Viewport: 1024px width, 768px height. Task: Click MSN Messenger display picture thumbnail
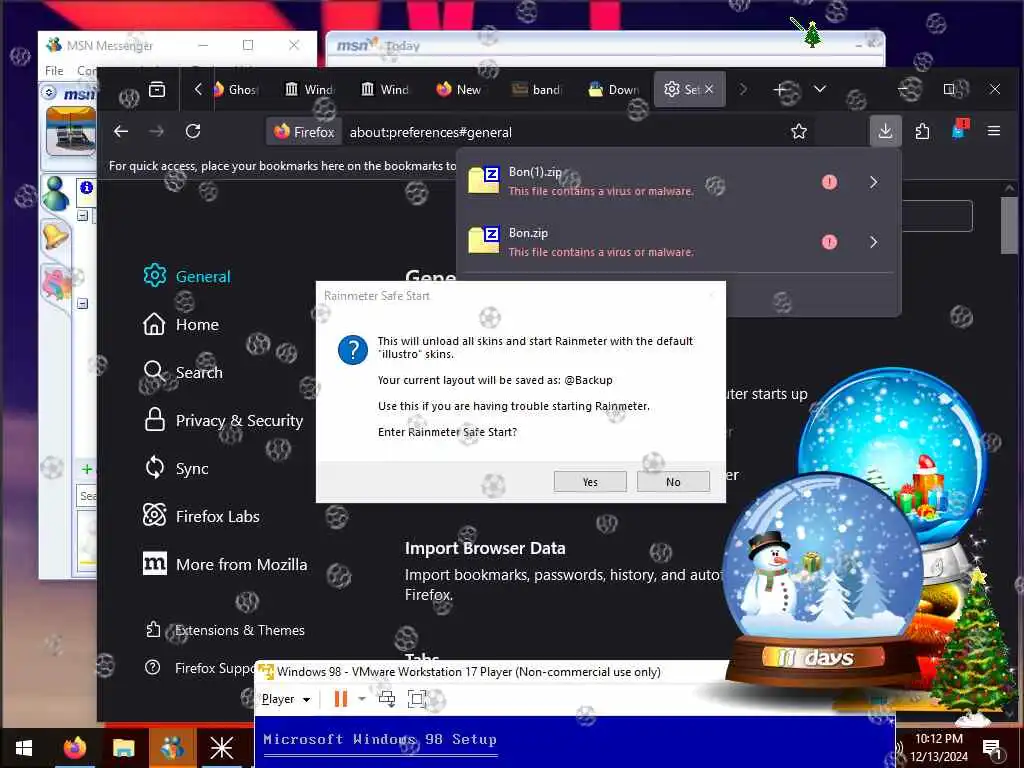tap(71, 131)
